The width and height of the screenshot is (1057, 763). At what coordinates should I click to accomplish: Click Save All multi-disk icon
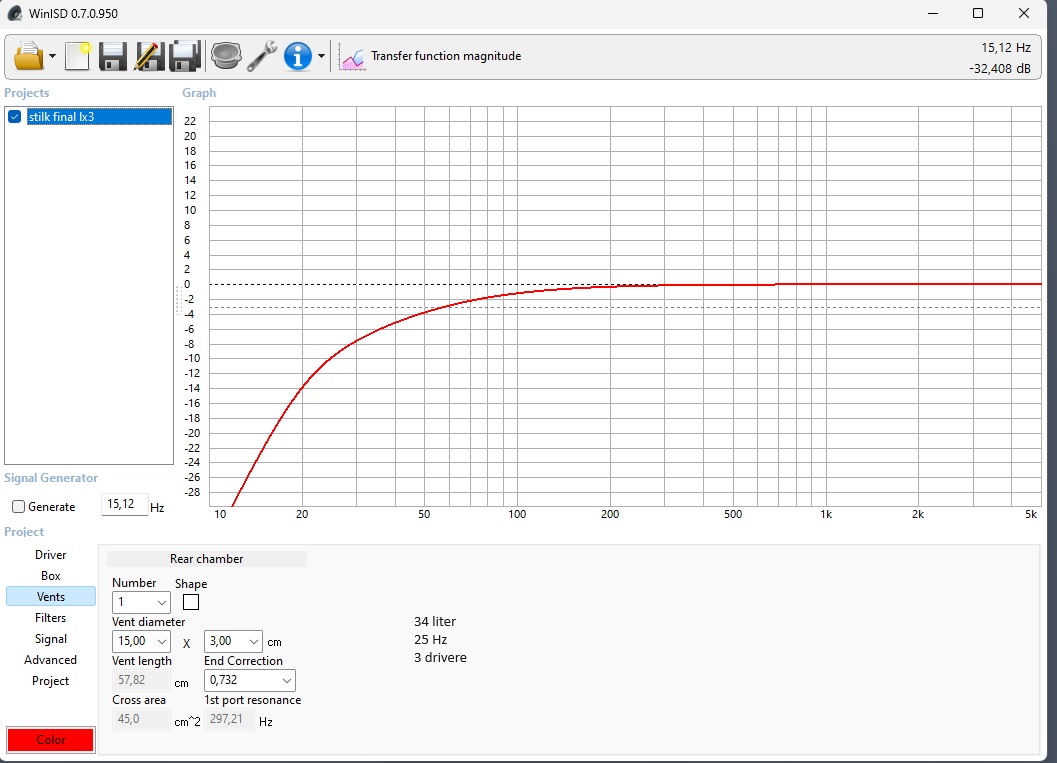[185, 57]
